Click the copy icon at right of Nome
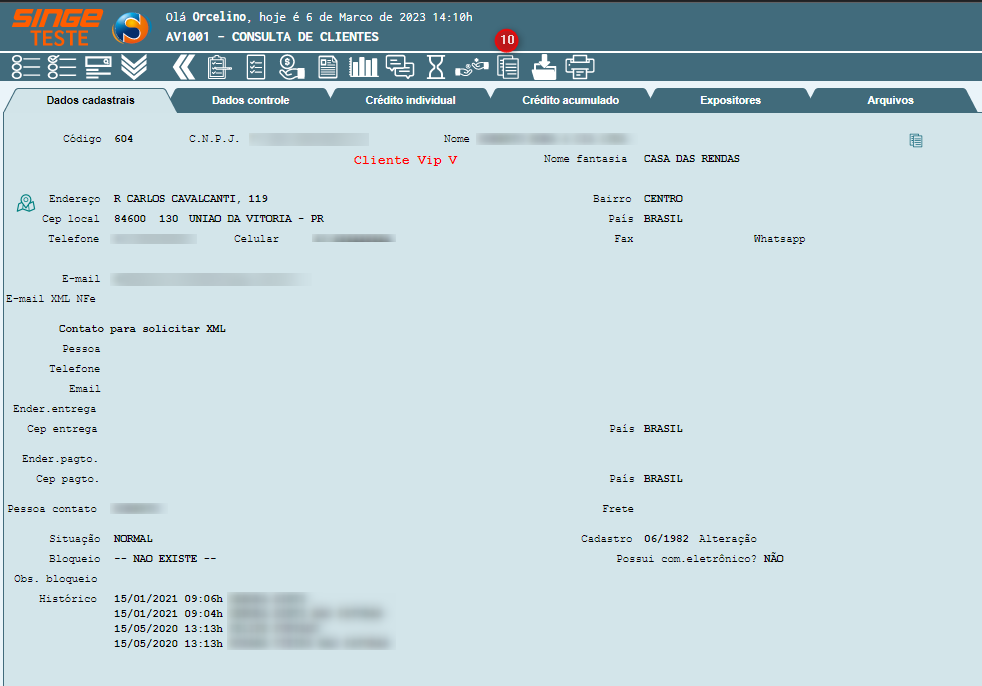This screenshot has height=686, width=982. click(x=915, y=141)
